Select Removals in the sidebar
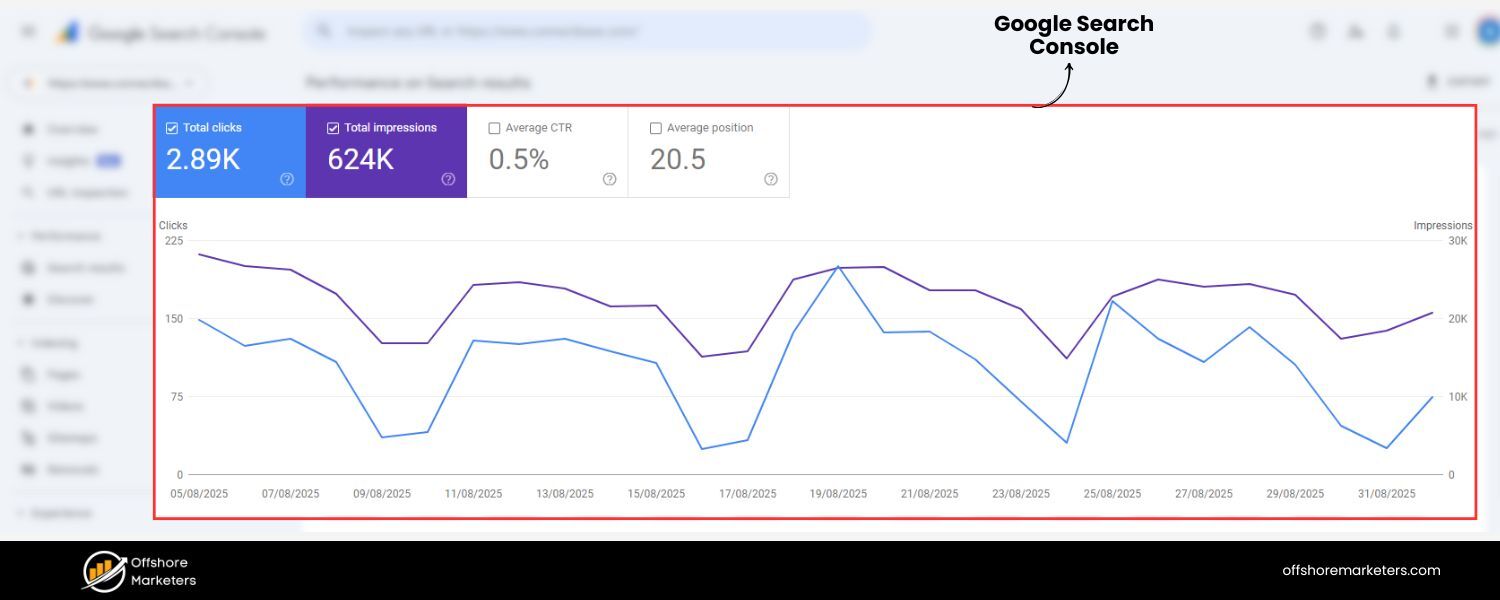 (70, 469)
